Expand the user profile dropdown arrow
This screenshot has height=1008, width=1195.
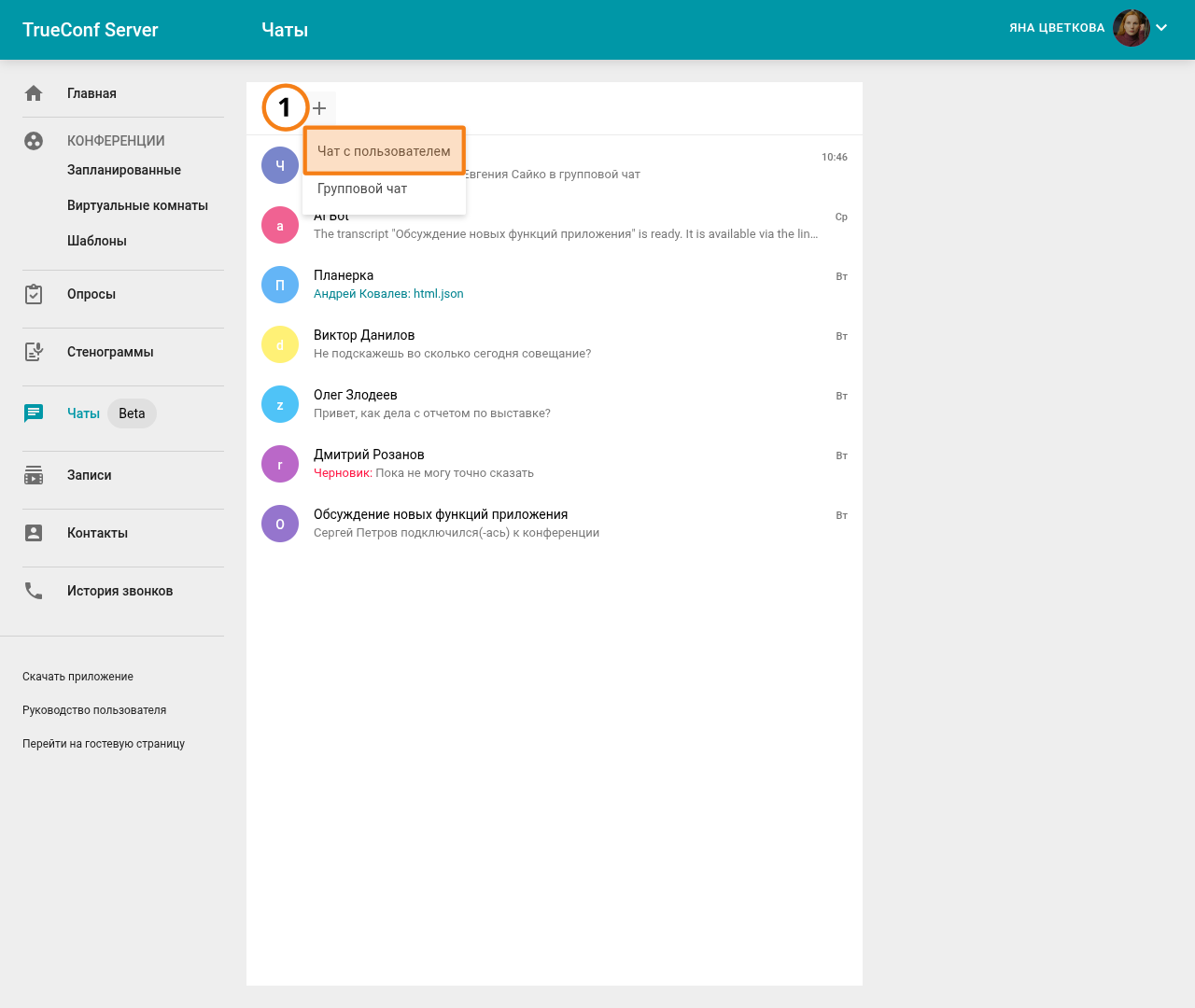1161,28
